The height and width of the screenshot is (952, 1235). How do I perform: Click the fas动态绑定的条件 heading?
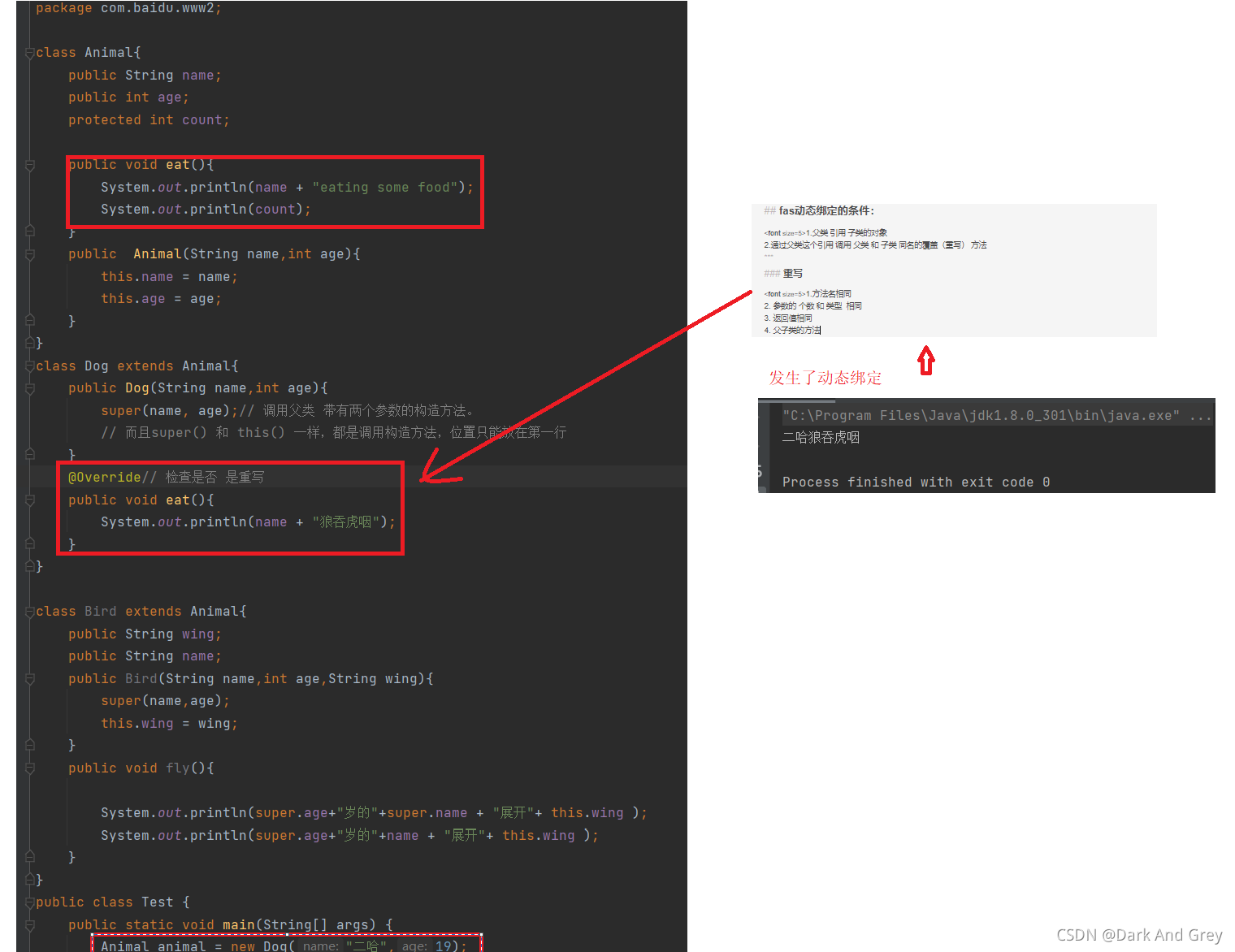[x=819, y=210]
